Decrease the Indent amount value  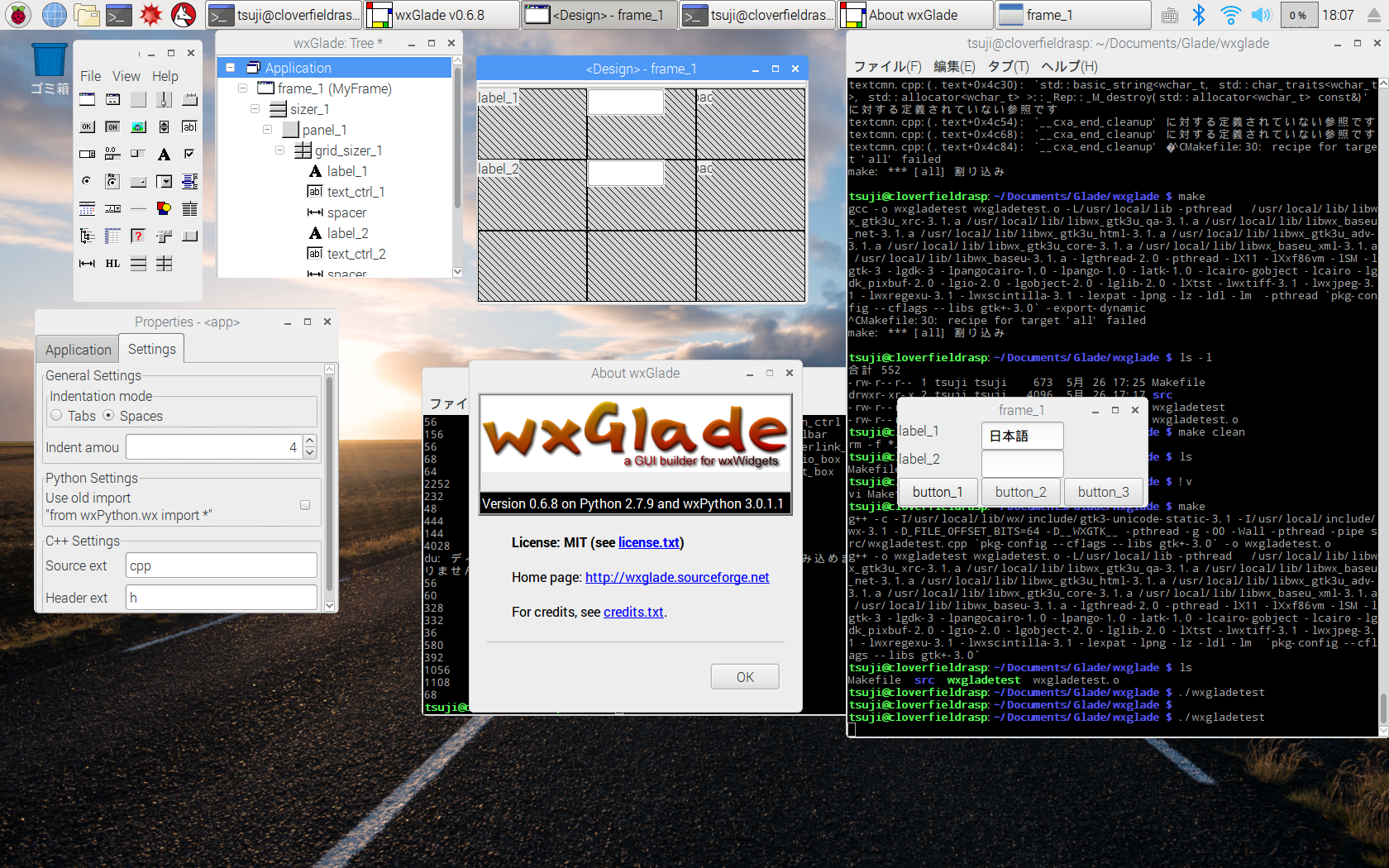pyautogui.click(x=310, y=453)
